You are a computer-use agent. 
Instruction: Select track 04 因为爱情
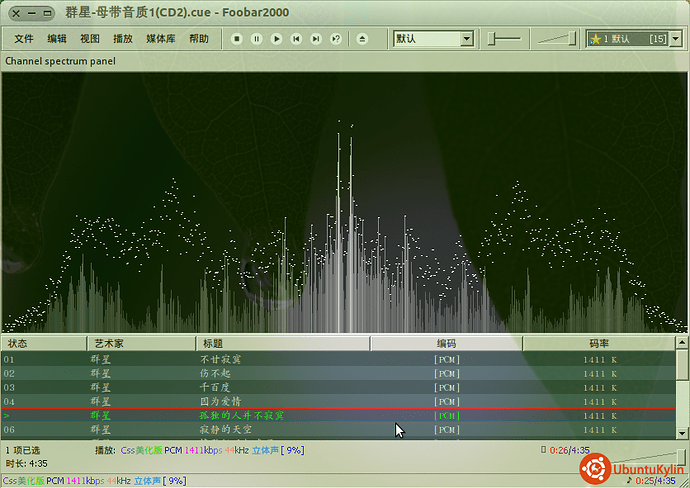pos(338,402)
